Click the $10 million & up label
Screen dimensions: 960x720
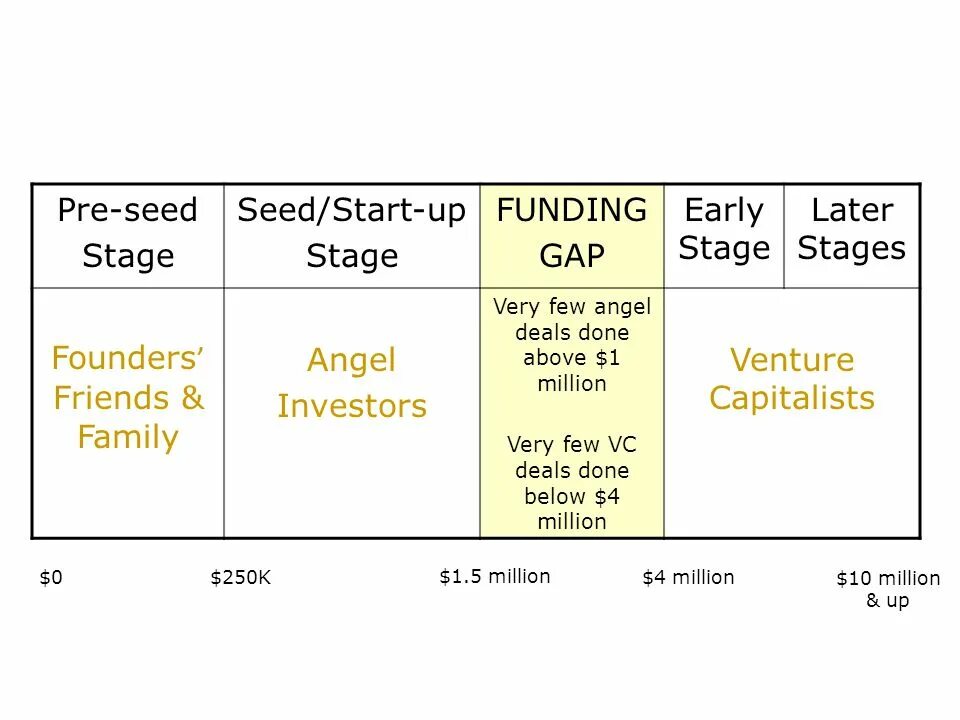coord(888,589)
